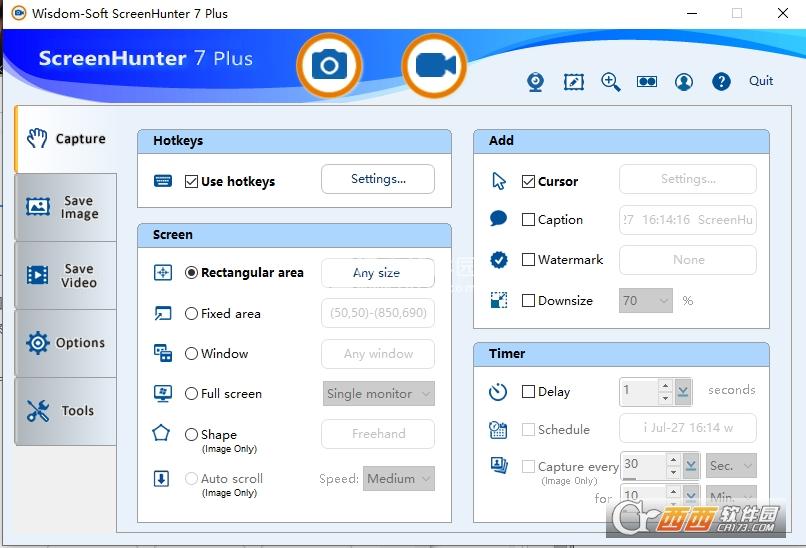This screenshot has width=806, height=548.
Task: Click the Watermark None button
Action: [688, 260]
